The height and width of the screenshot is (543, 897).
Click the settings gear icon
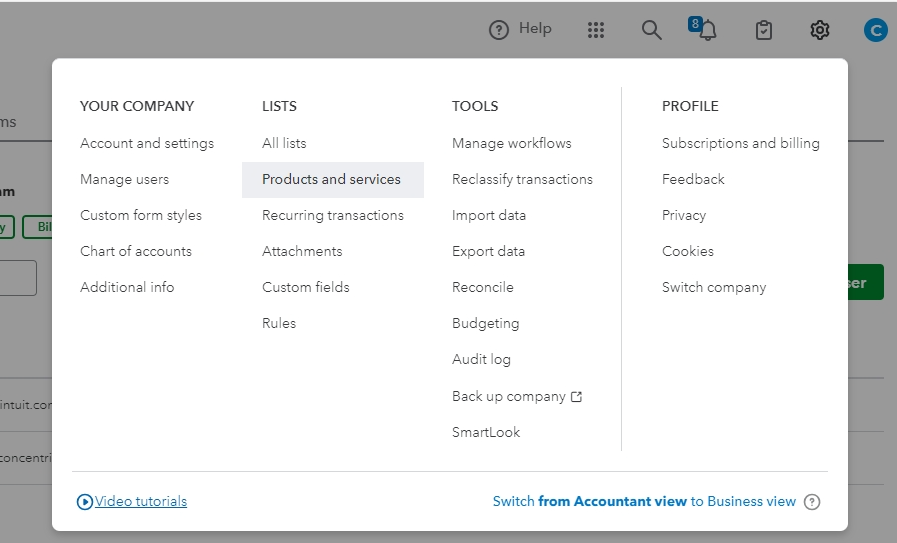(x=820, y=30)
